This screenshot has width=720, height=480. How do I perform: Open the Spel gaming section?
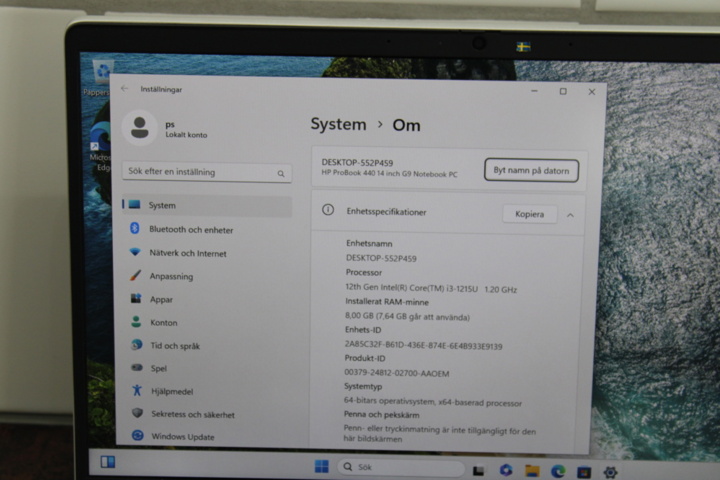coord(207,368)
